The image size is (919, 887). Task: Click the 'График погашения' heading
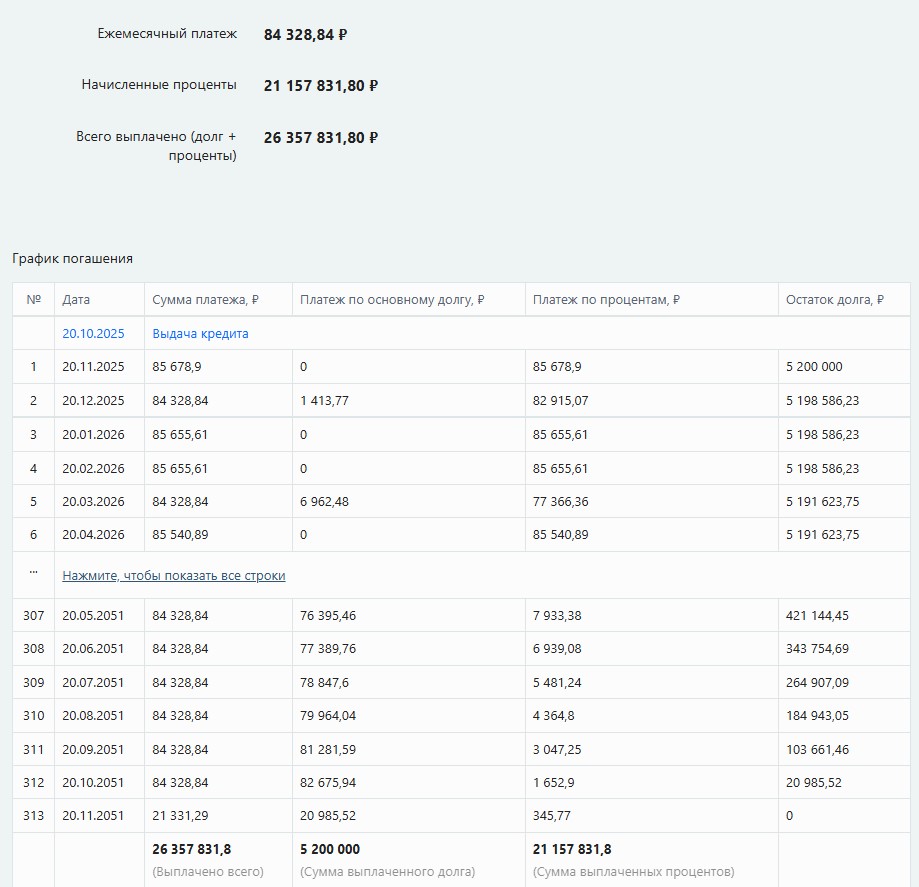[x=72, y=259]
